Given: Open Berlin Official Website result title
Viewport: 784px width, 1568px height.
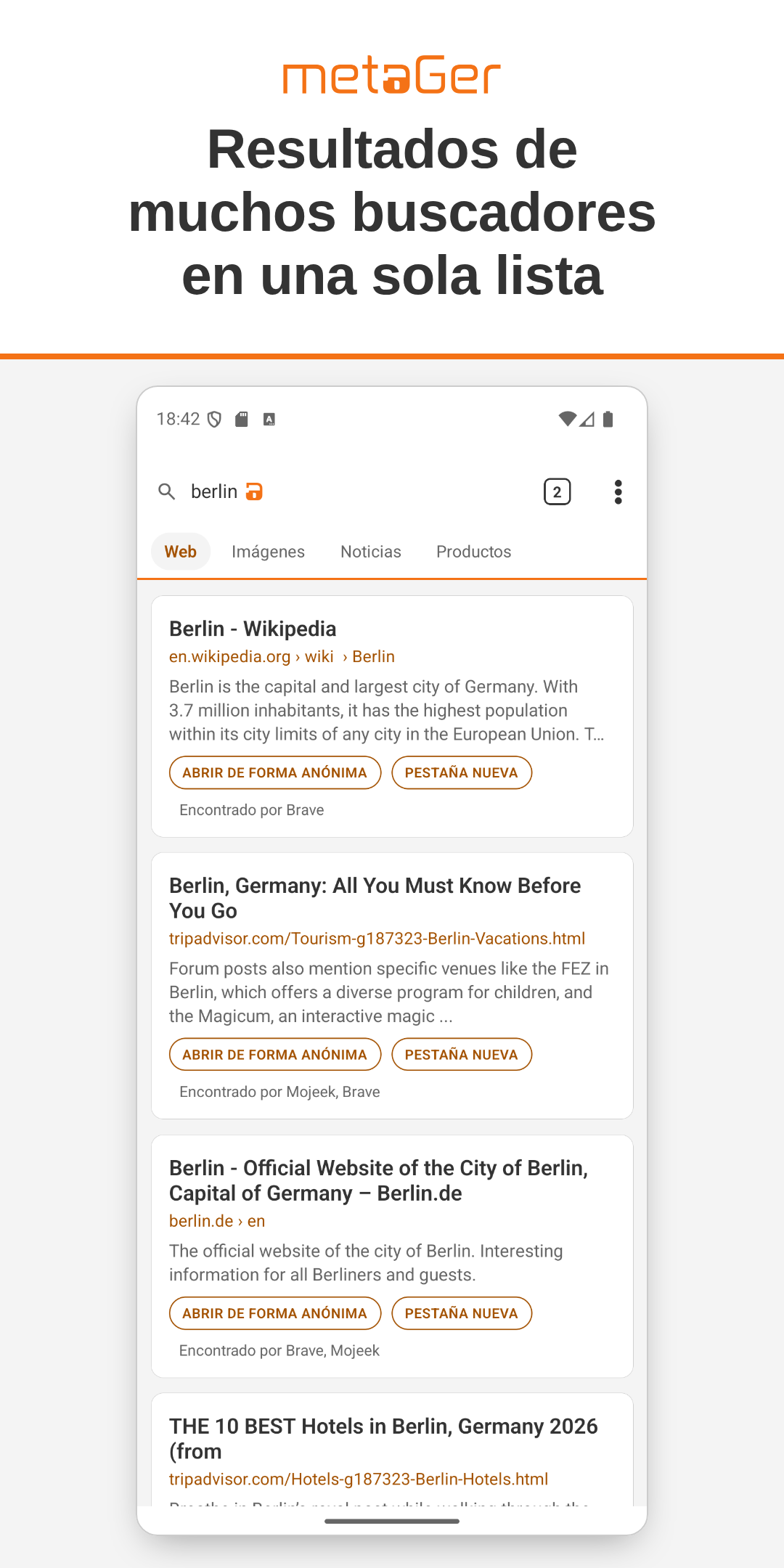Looking at the screenshot, I should click(378, 1180).
